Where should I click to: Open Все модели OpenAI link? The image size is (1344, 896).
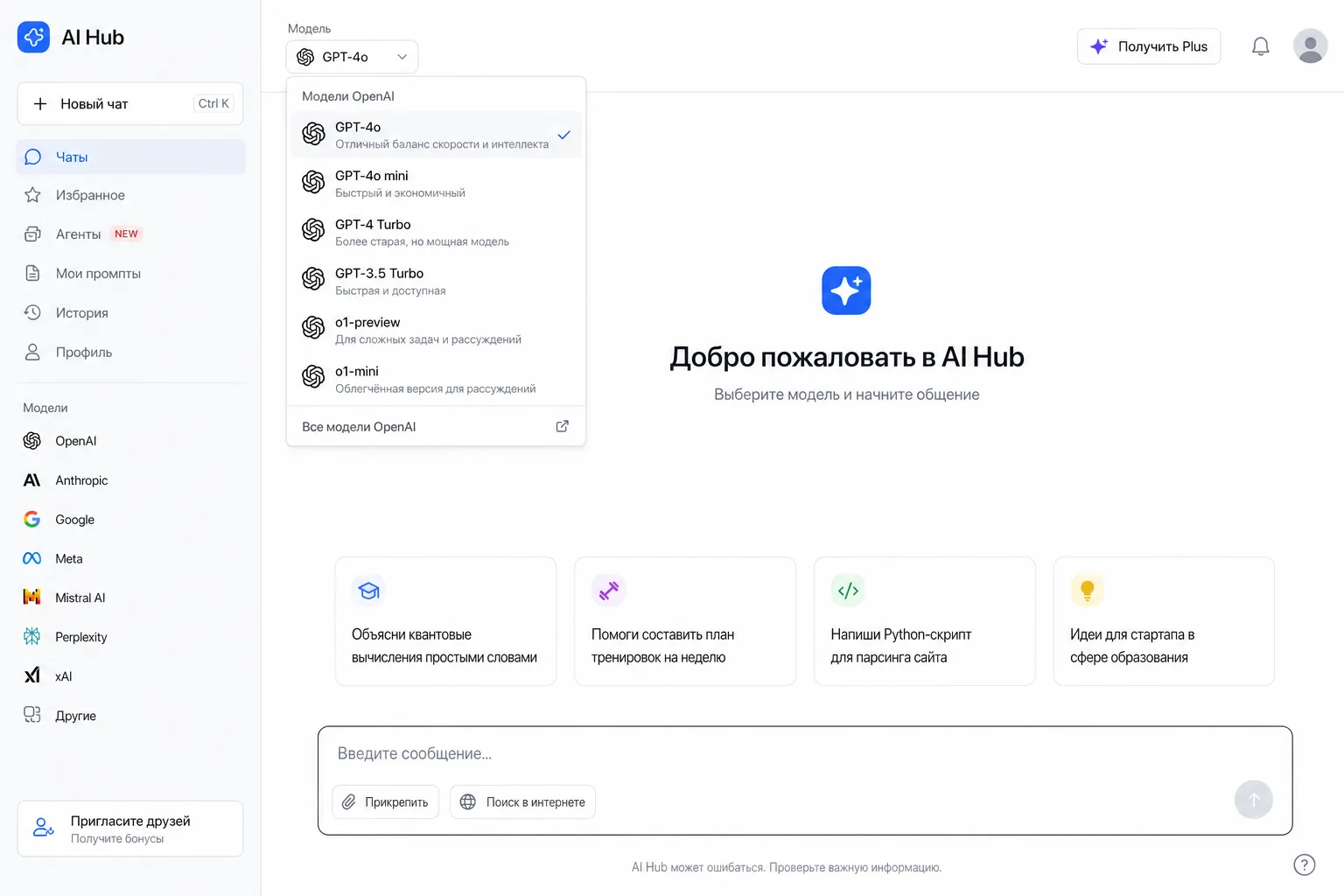[436, 427]
